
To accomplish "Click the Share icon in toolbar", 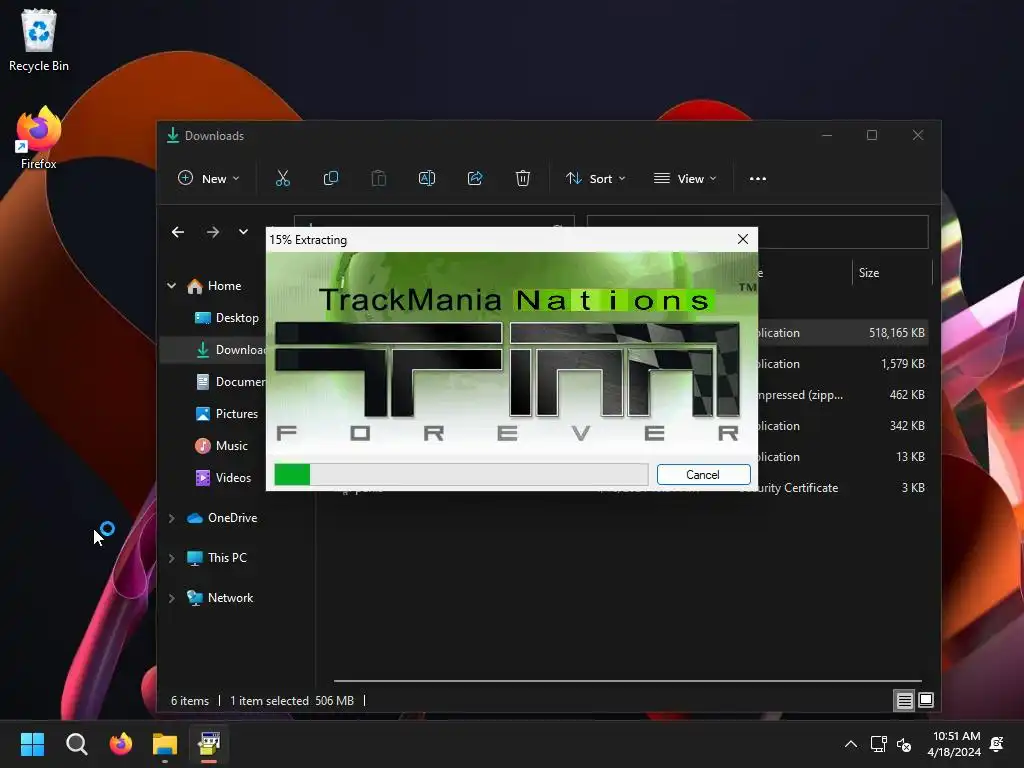I will [475, 178].
